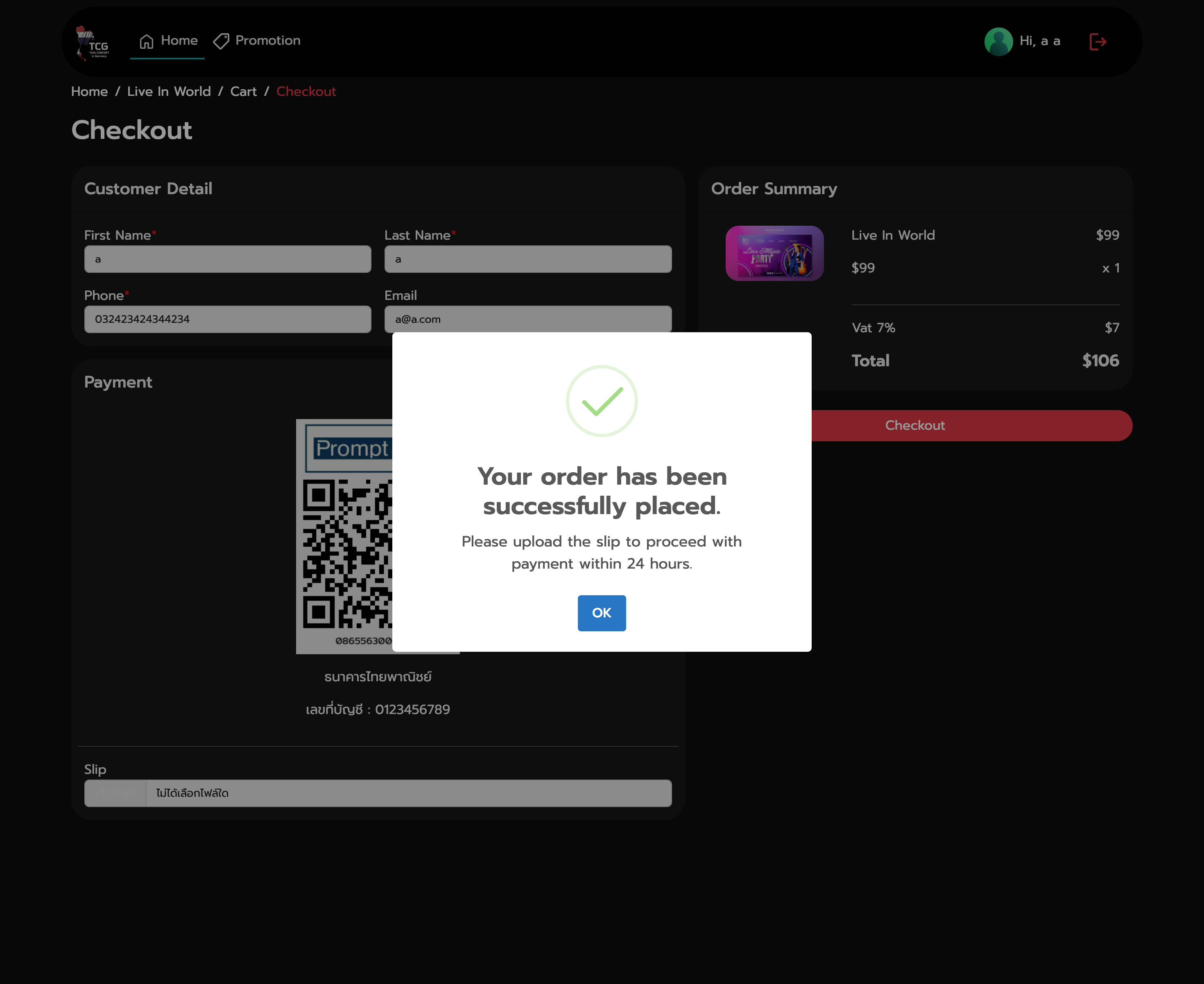Click the red logout icon
The height and width of the screenshot is (984, 1204).
1098,41
